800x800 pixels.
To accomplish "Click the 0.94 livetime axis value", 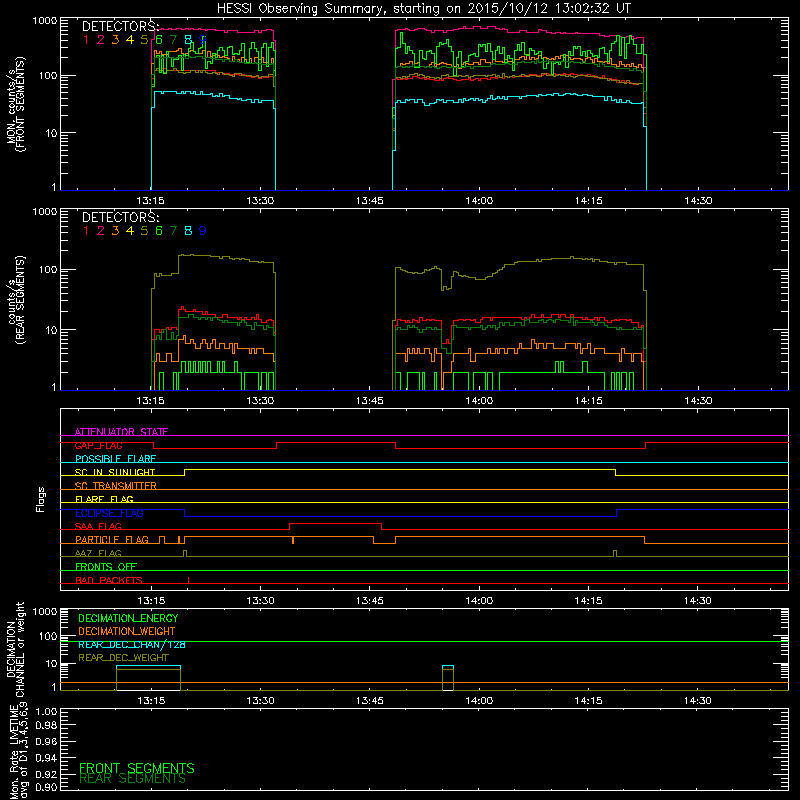I will [x=46, y=758].
